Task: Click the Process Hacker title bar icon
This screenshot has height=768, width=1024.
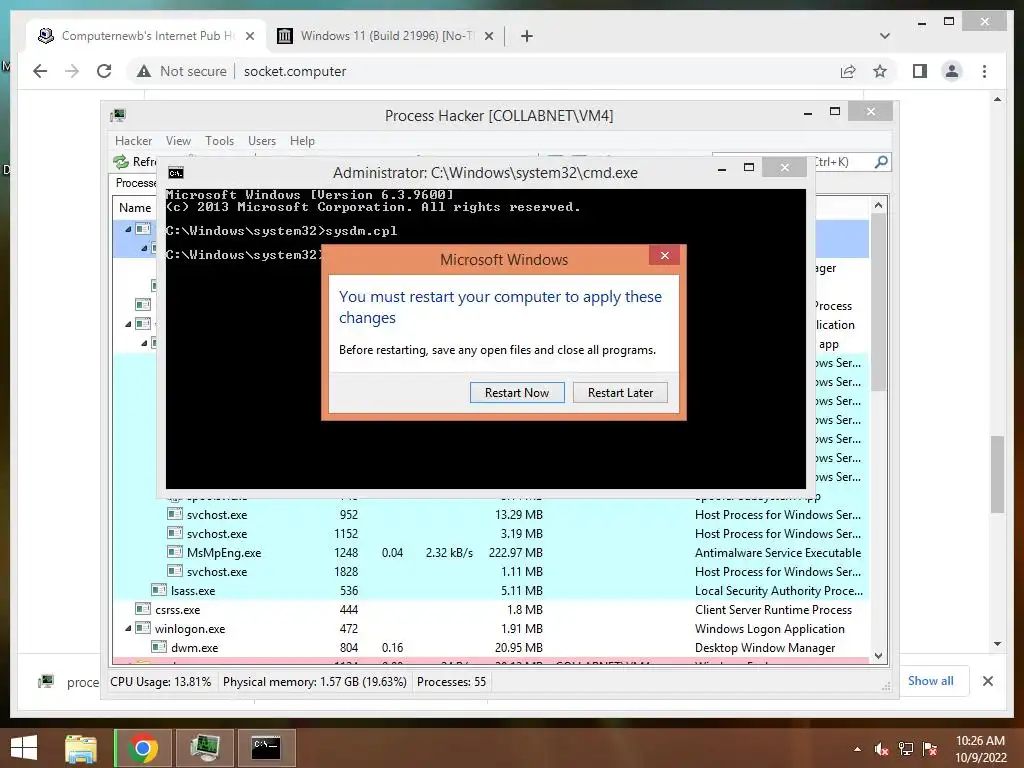Action: pyautogui.click(x=118, y=116)
